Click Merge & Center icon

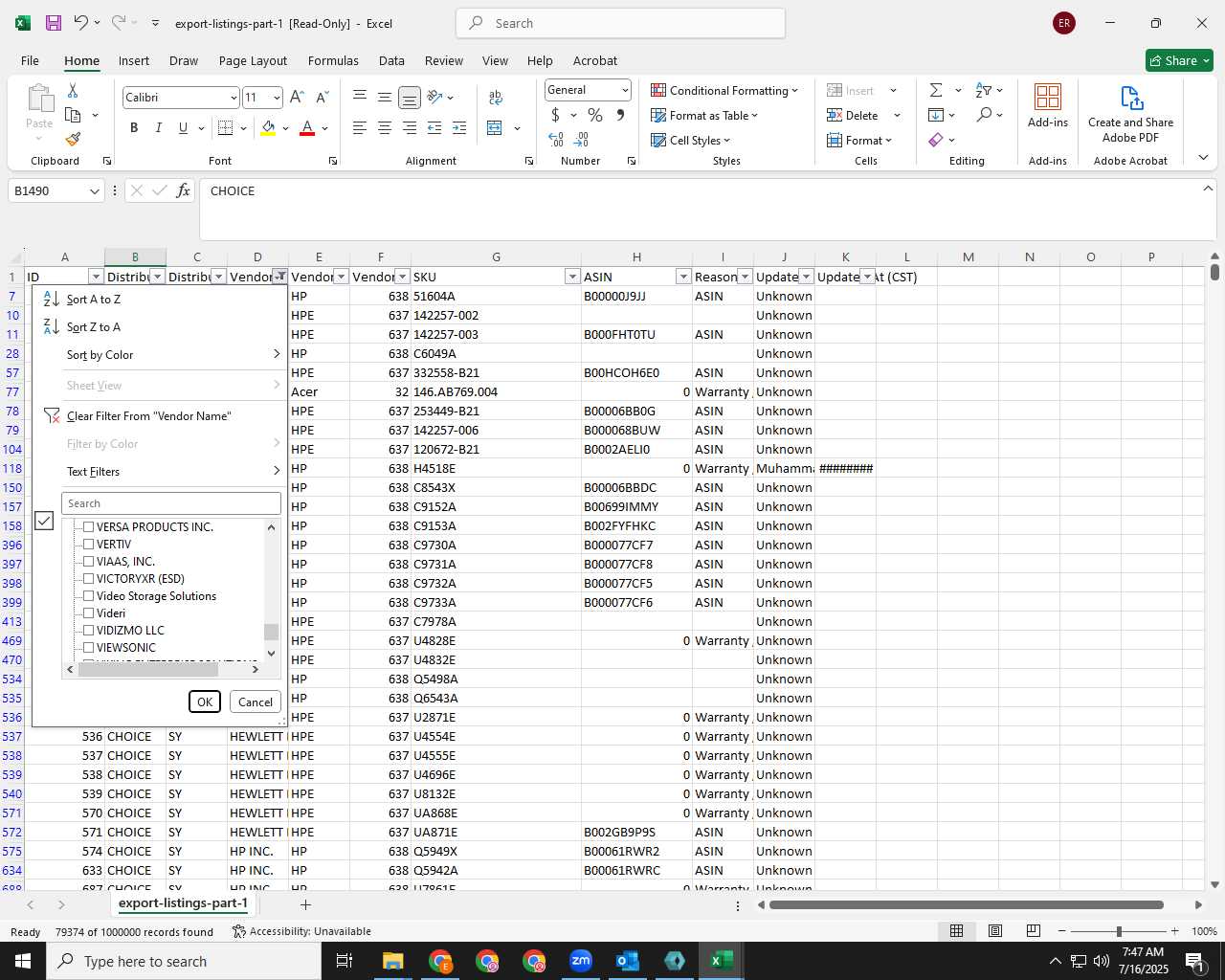495,127
